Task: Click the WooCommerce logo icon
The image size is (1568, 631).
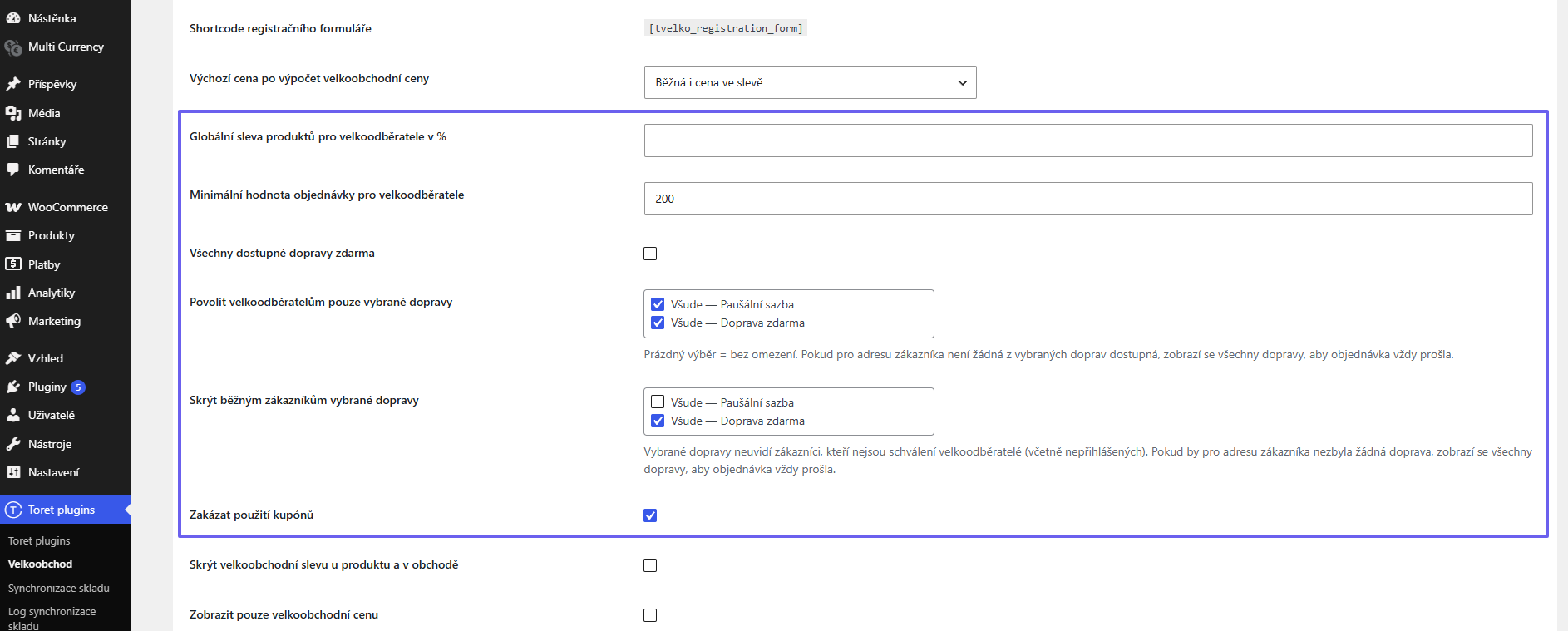Action: 13,207
